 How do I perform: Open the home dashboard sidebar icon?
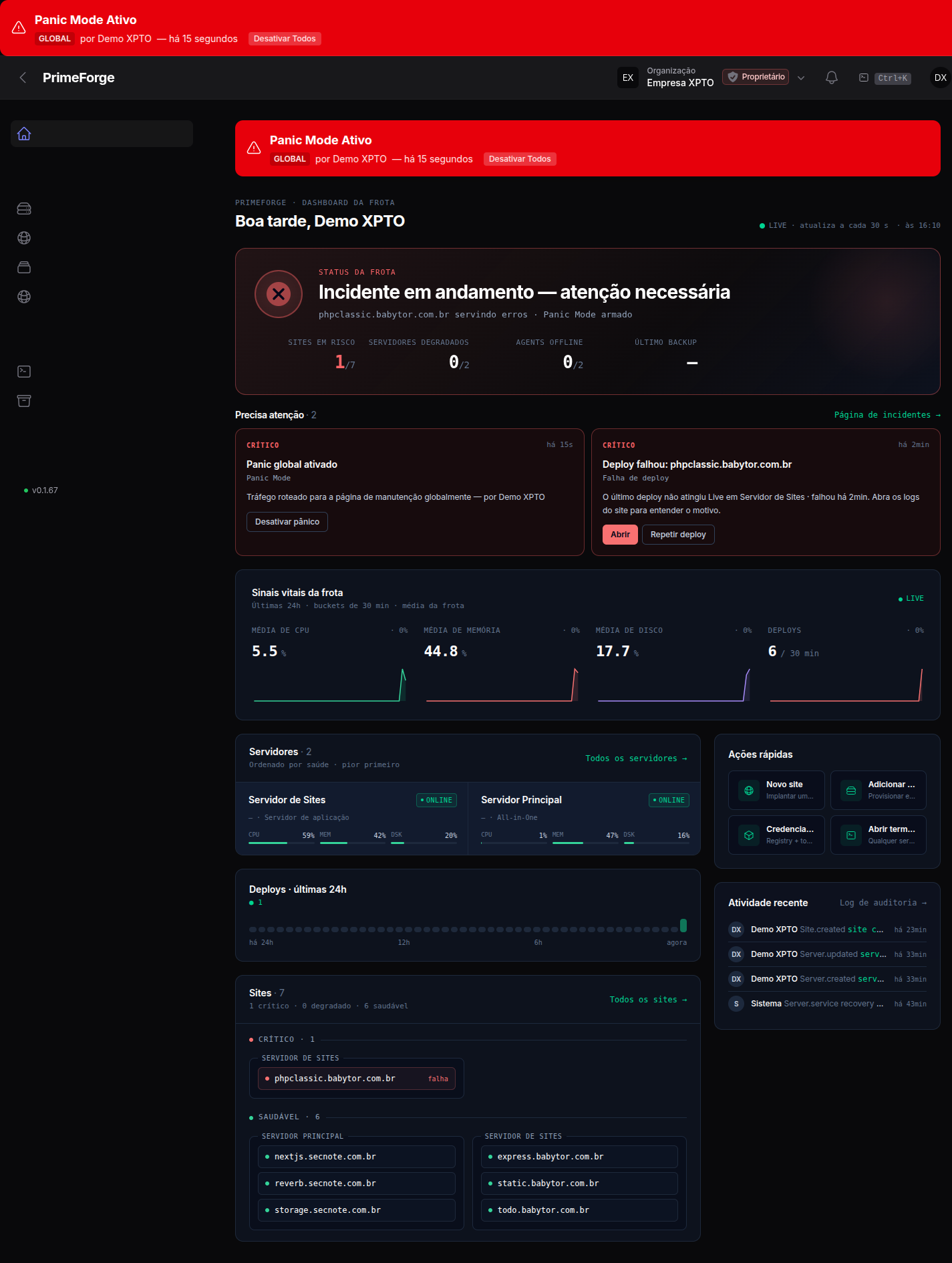[x=24, y=134]
